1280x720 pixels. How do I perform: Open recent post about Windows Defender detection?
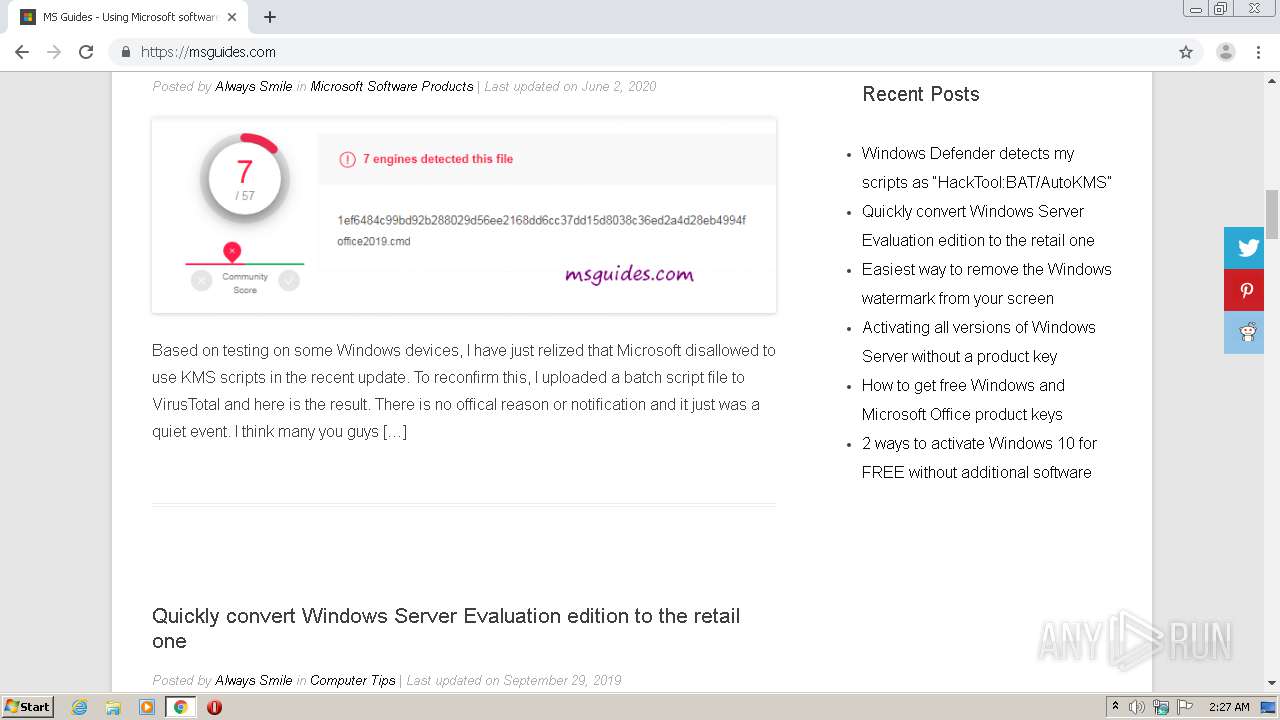point(986,168)
